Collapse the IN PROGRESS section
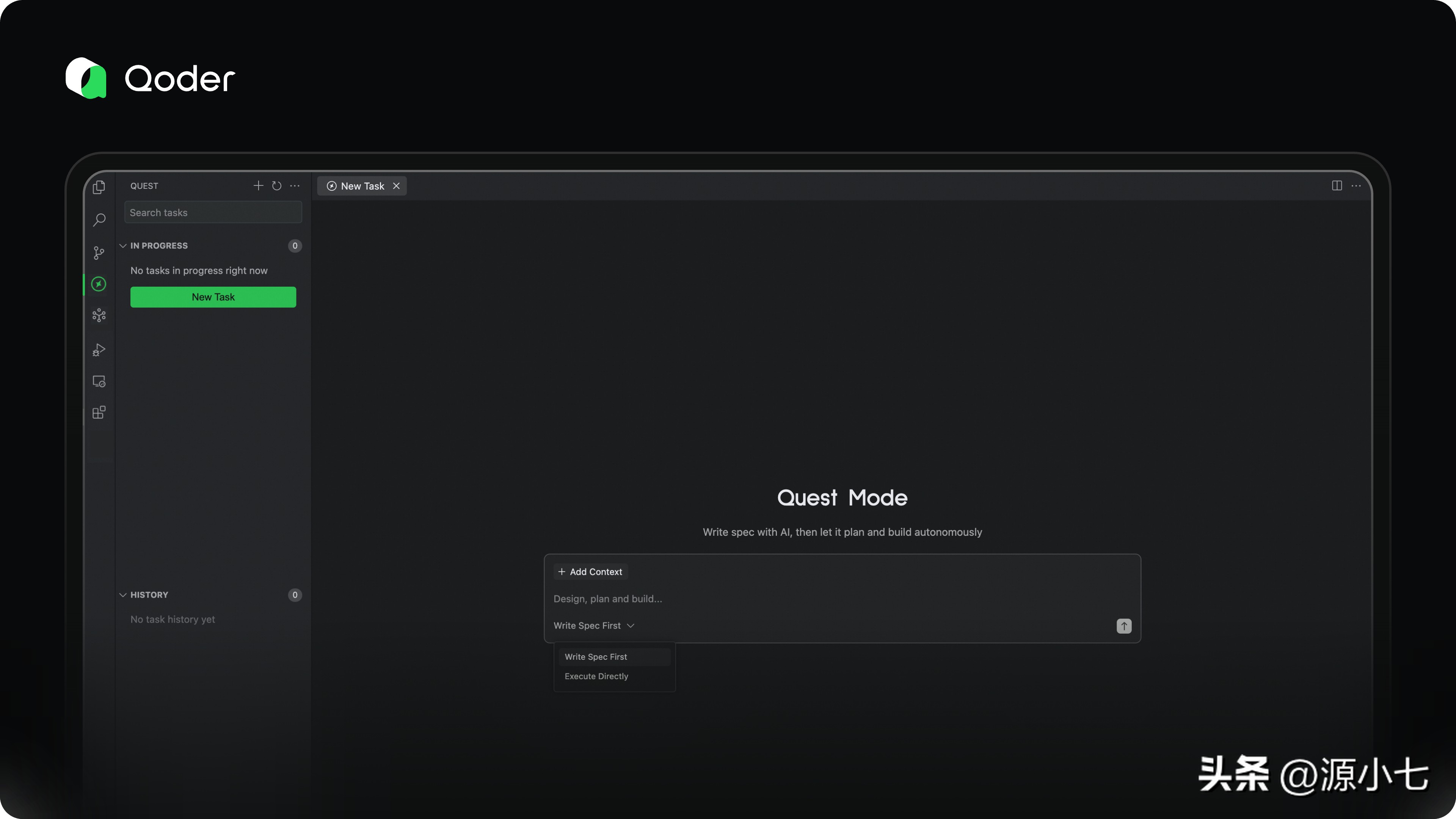This screenshot has height=819, width=1456. pyautogui.click(x=122, y=246)
